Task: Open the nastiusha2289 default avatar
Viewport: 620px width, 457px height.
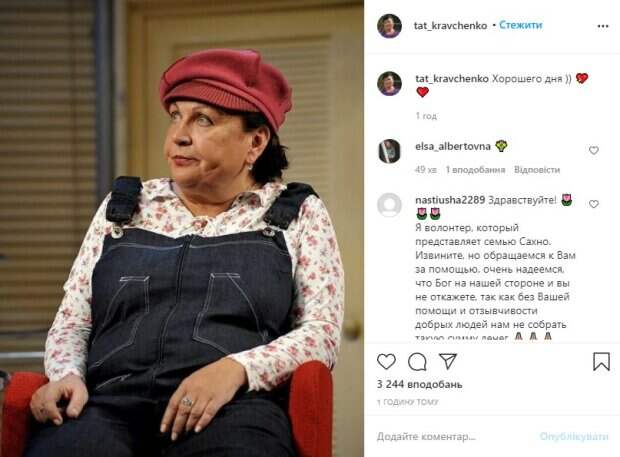Action: (389, 205)
